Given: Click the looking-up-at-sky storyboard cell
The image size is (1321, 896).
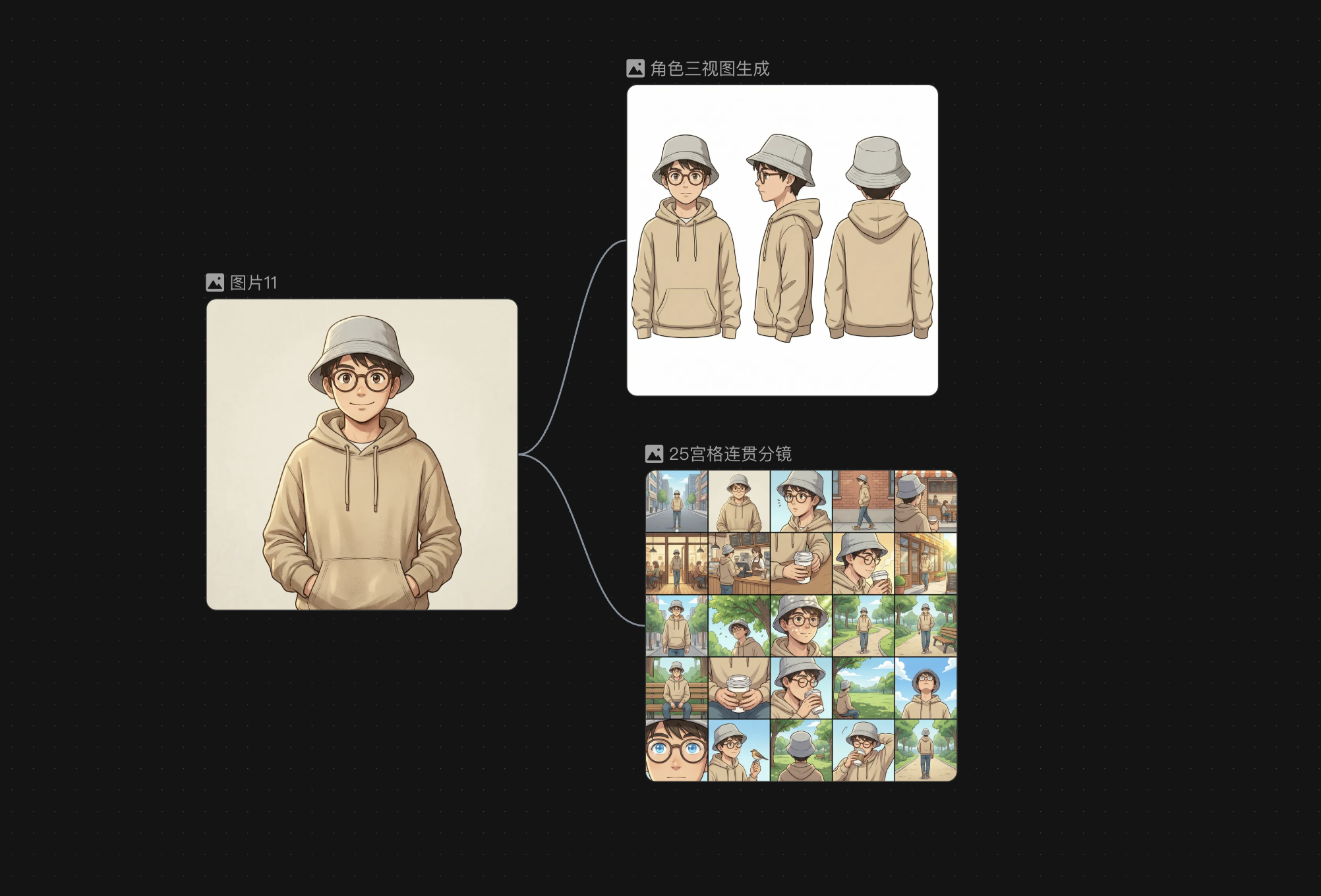Looking at the screenshot, I should point(925,688).
